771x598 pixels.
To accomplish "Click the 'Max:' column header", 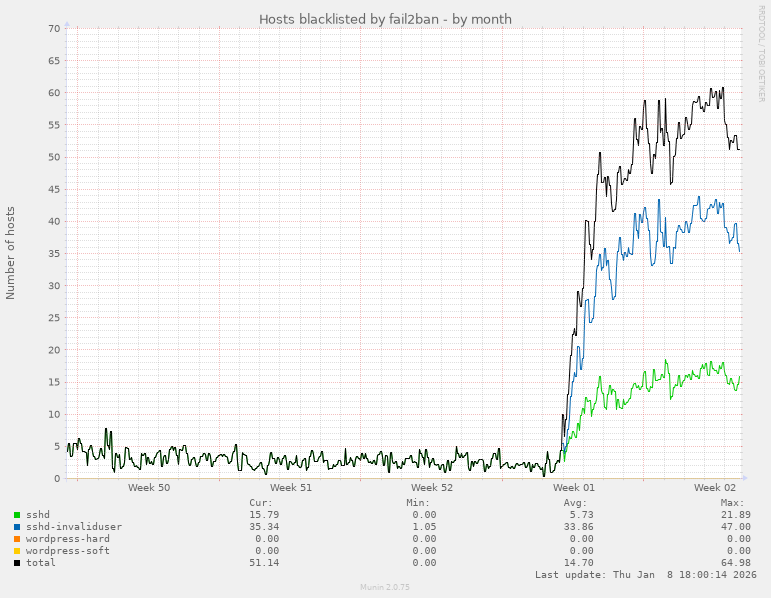I will coord(732,503).
